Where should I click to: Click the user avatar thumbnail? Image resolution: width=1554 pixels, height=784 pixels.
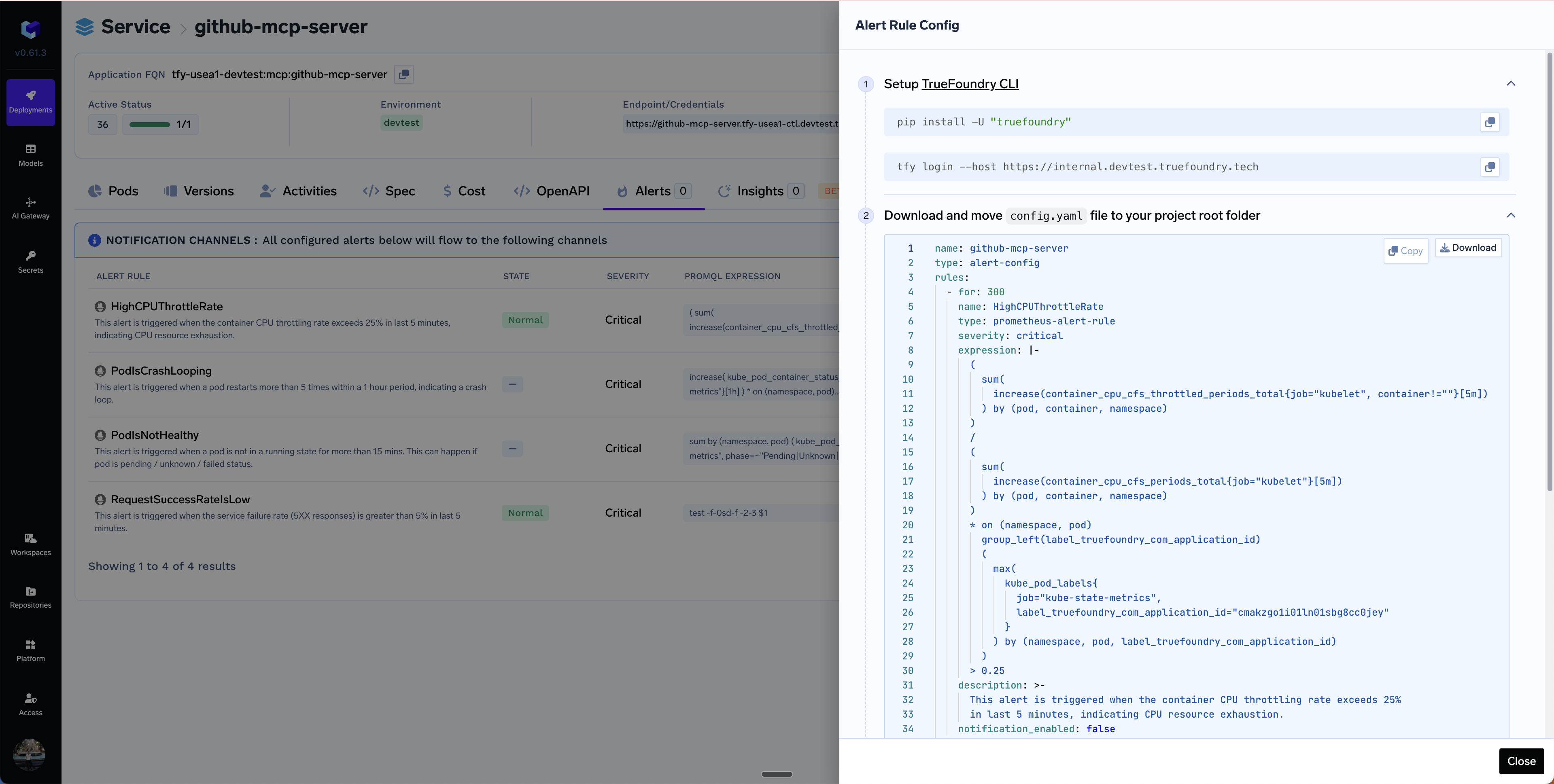30,754
